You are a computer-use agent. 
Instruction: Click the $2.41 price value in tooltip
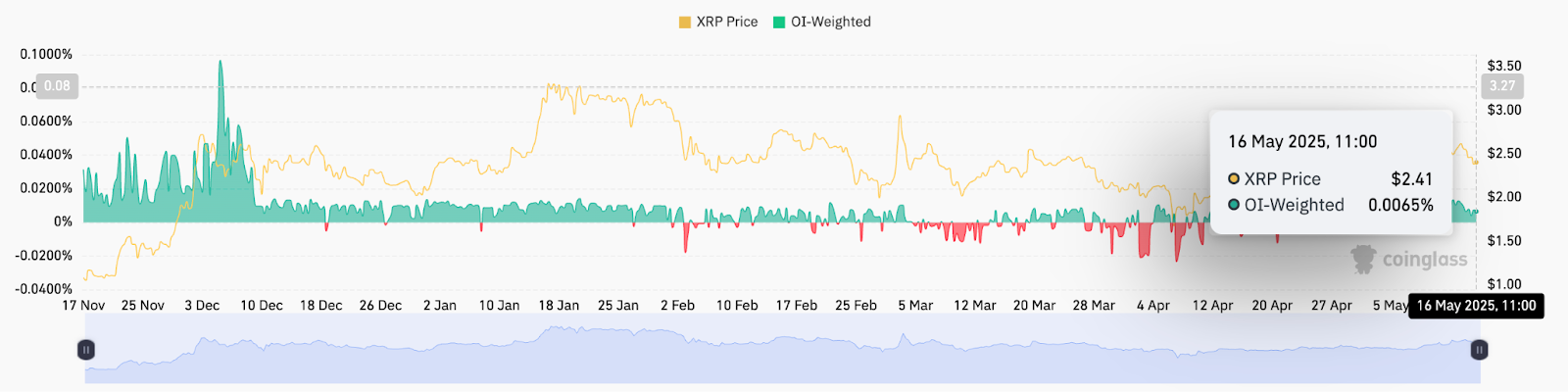pyautogui.click(x=1411, y=179)
